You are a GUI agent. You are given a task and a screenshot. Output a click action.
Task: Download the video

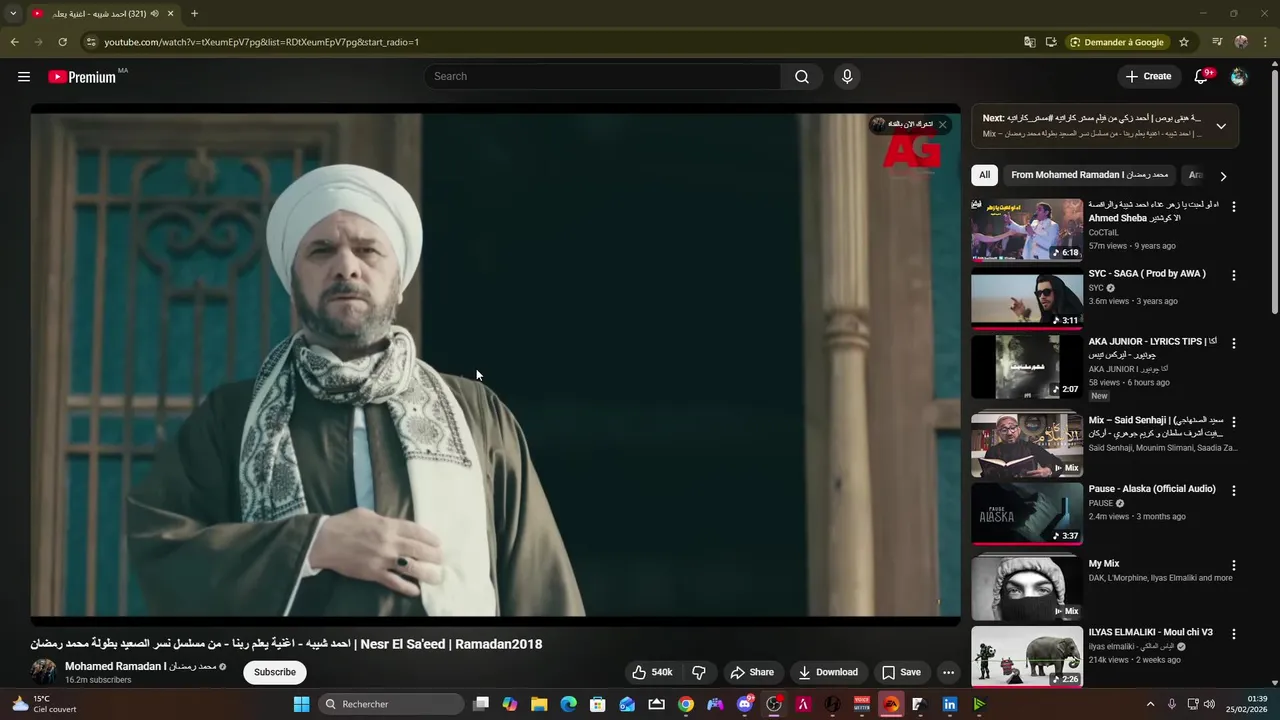pyautogui.click(x=827, y=672)
